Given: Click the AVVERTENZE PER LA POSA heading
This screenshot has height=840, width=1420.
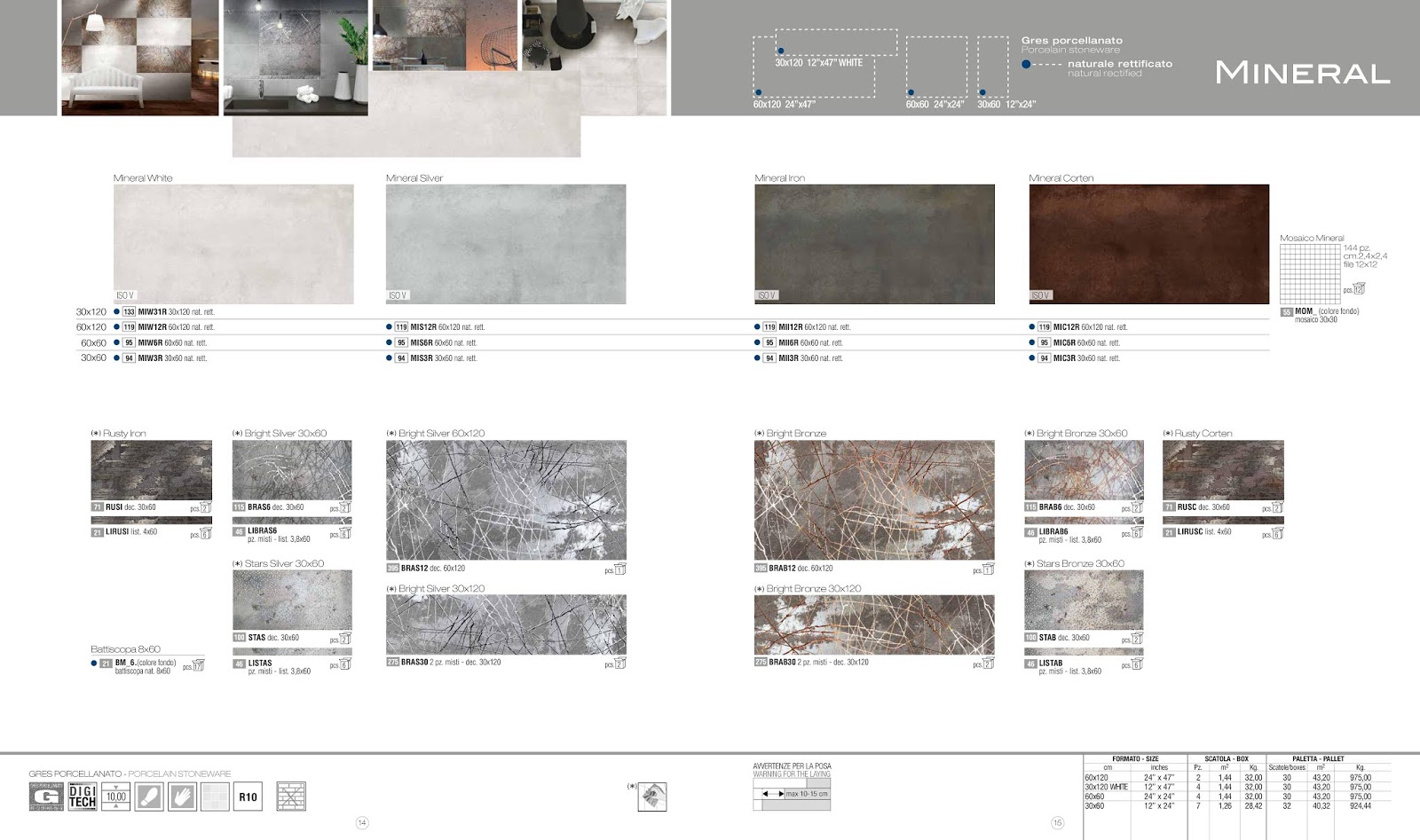Looking at the screenshot, I should [x=793, y=765].
